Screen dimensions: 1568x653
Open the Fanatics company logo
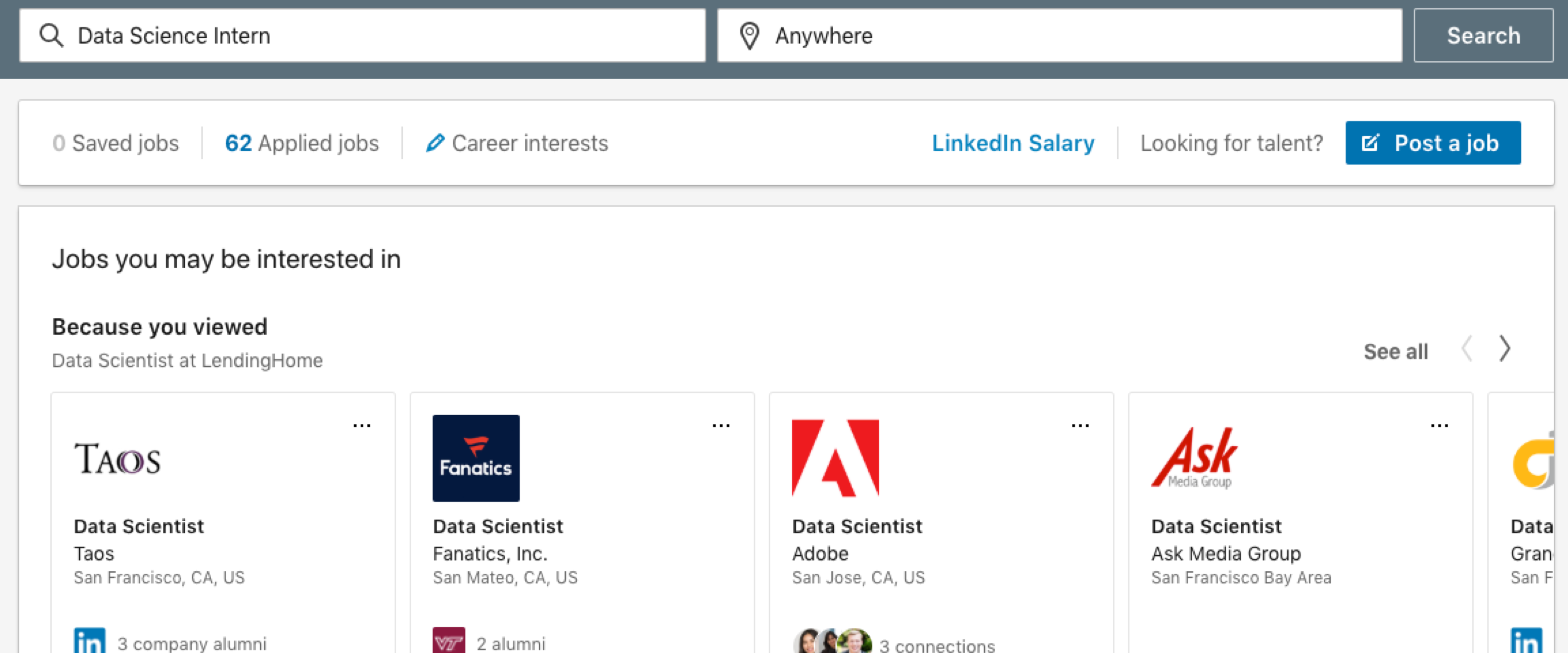[475, 458]
